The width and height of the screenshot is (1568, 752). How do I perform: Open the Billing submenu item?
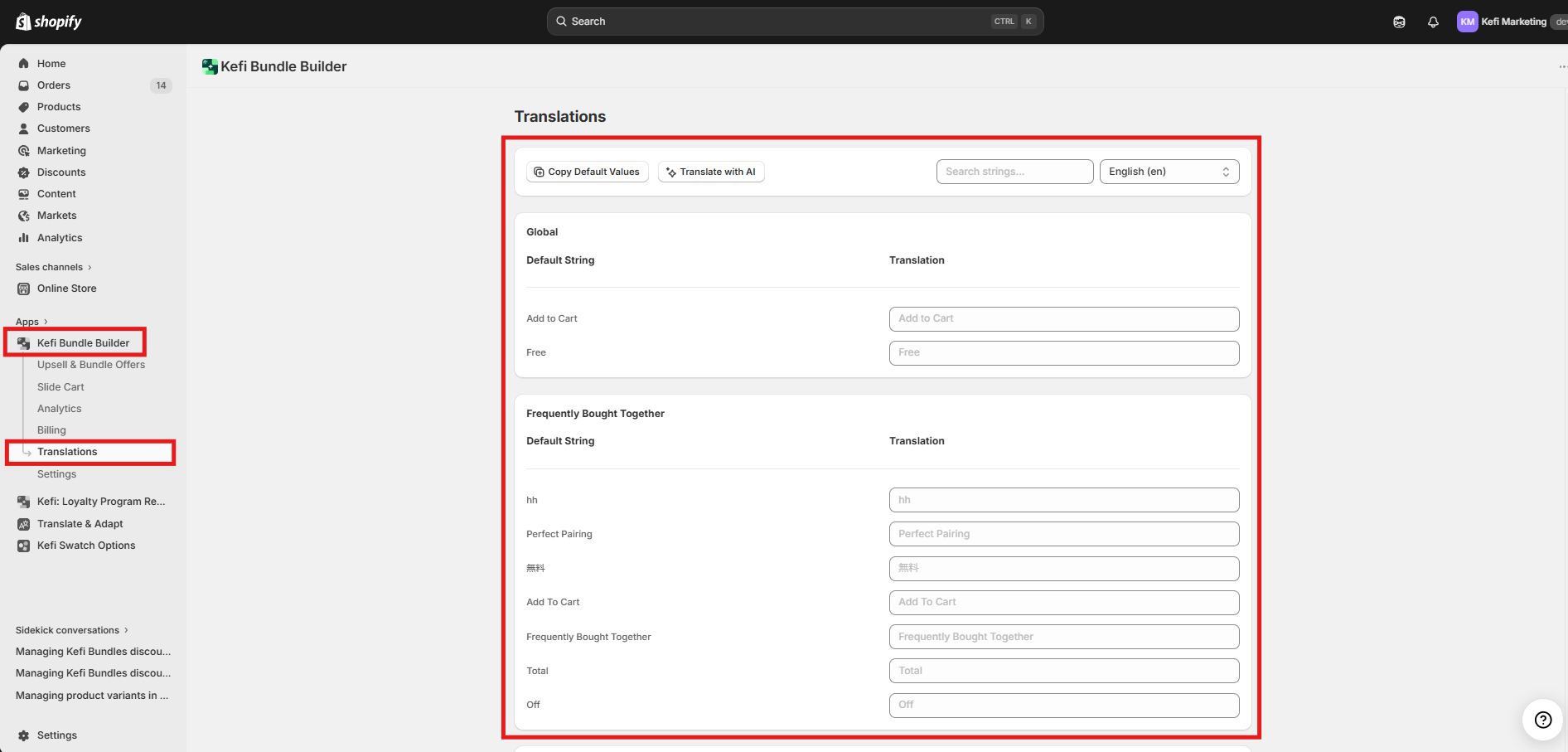click(x=51, y=430)
